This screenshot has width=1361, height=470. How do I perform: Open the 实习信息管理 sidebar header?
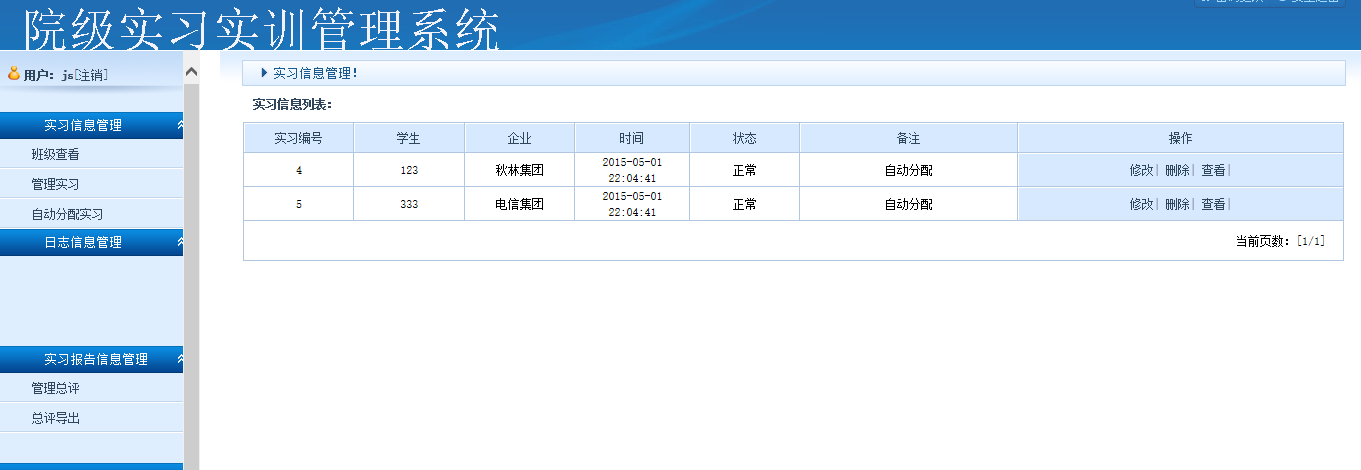point(91,126)
